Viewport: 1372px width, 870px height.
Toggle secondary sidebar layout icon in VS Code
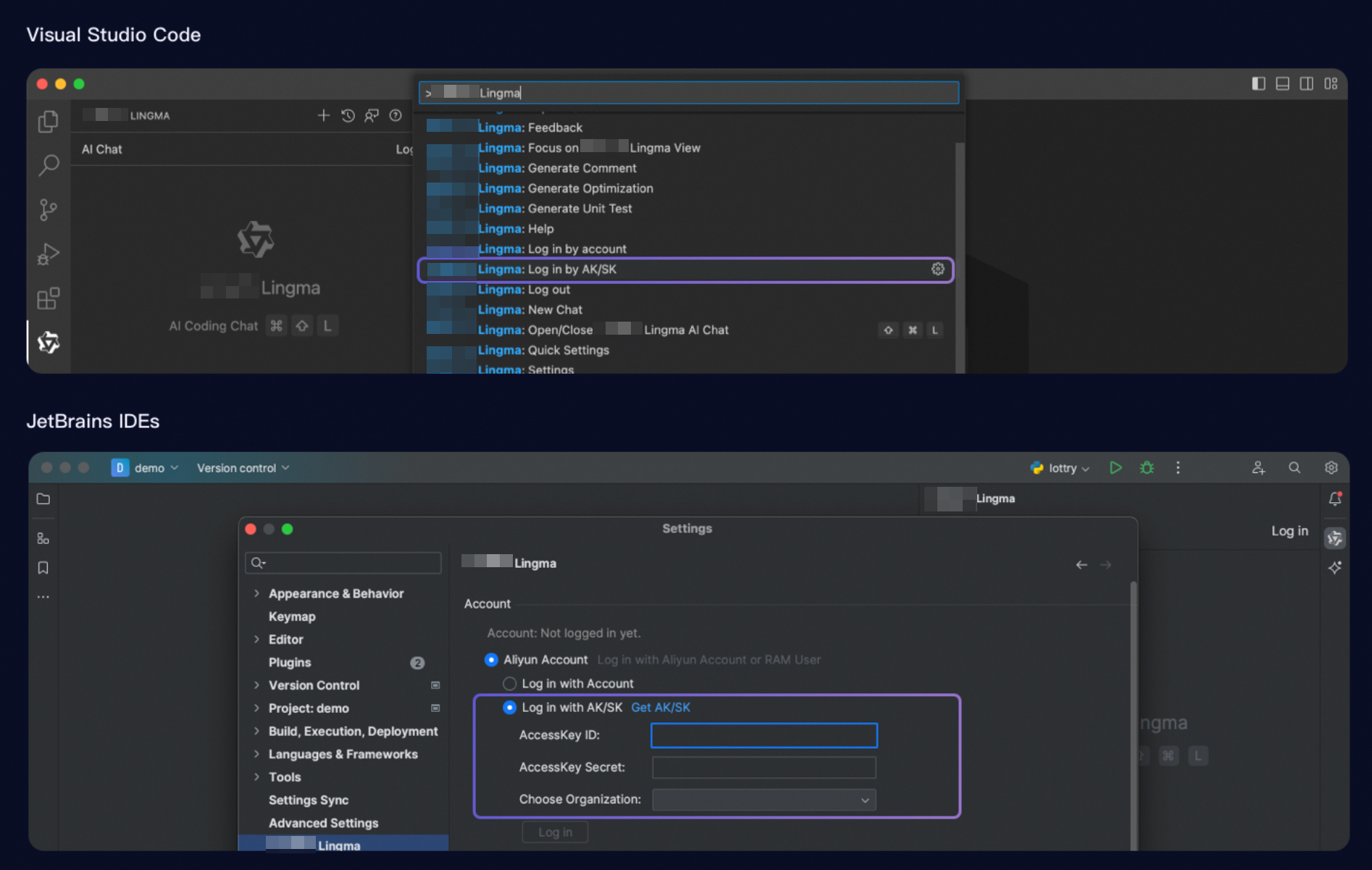tap(1307, 83)
